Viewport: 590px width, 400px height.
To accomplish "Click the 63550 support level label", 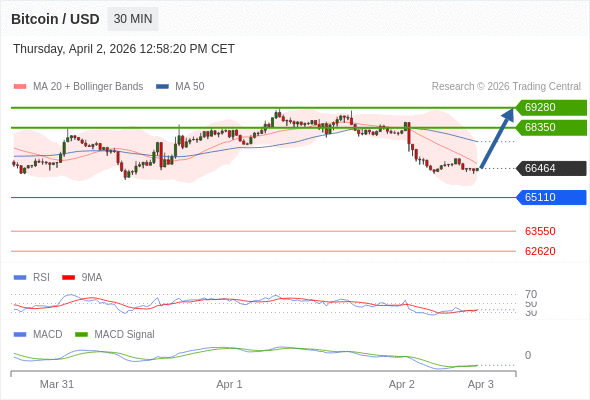I will (540, 231).
